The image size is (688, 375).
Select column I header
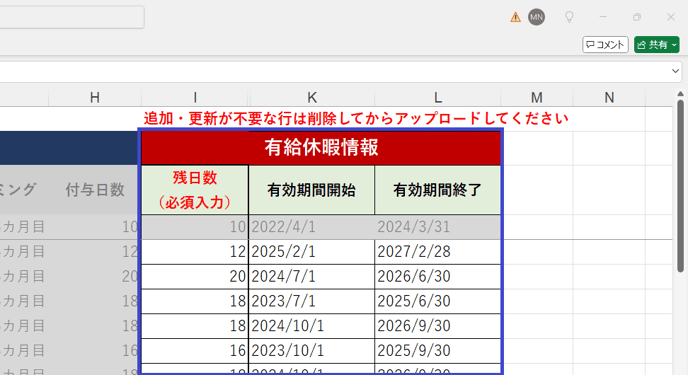(x=195, y=97)
